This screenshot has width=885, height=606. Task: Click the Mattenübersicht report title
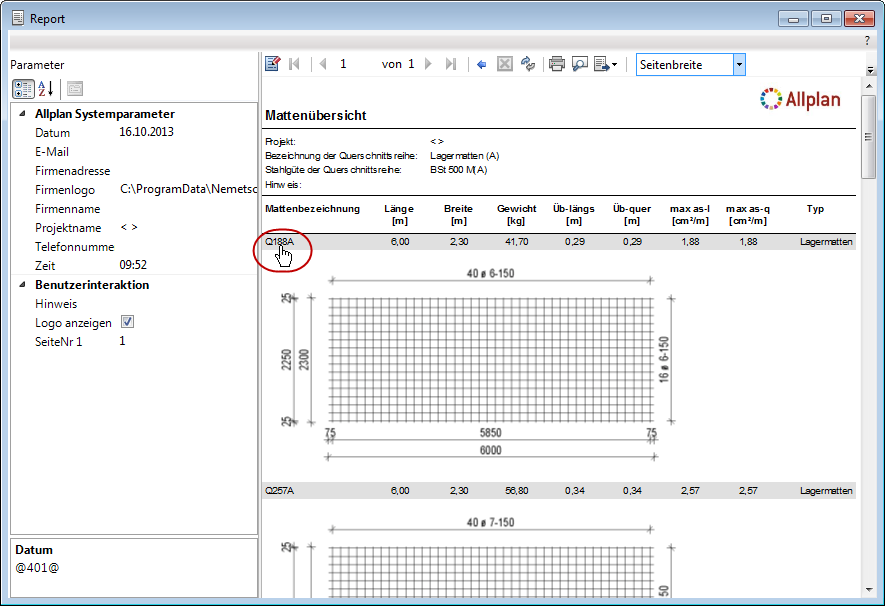coord(316,116)
